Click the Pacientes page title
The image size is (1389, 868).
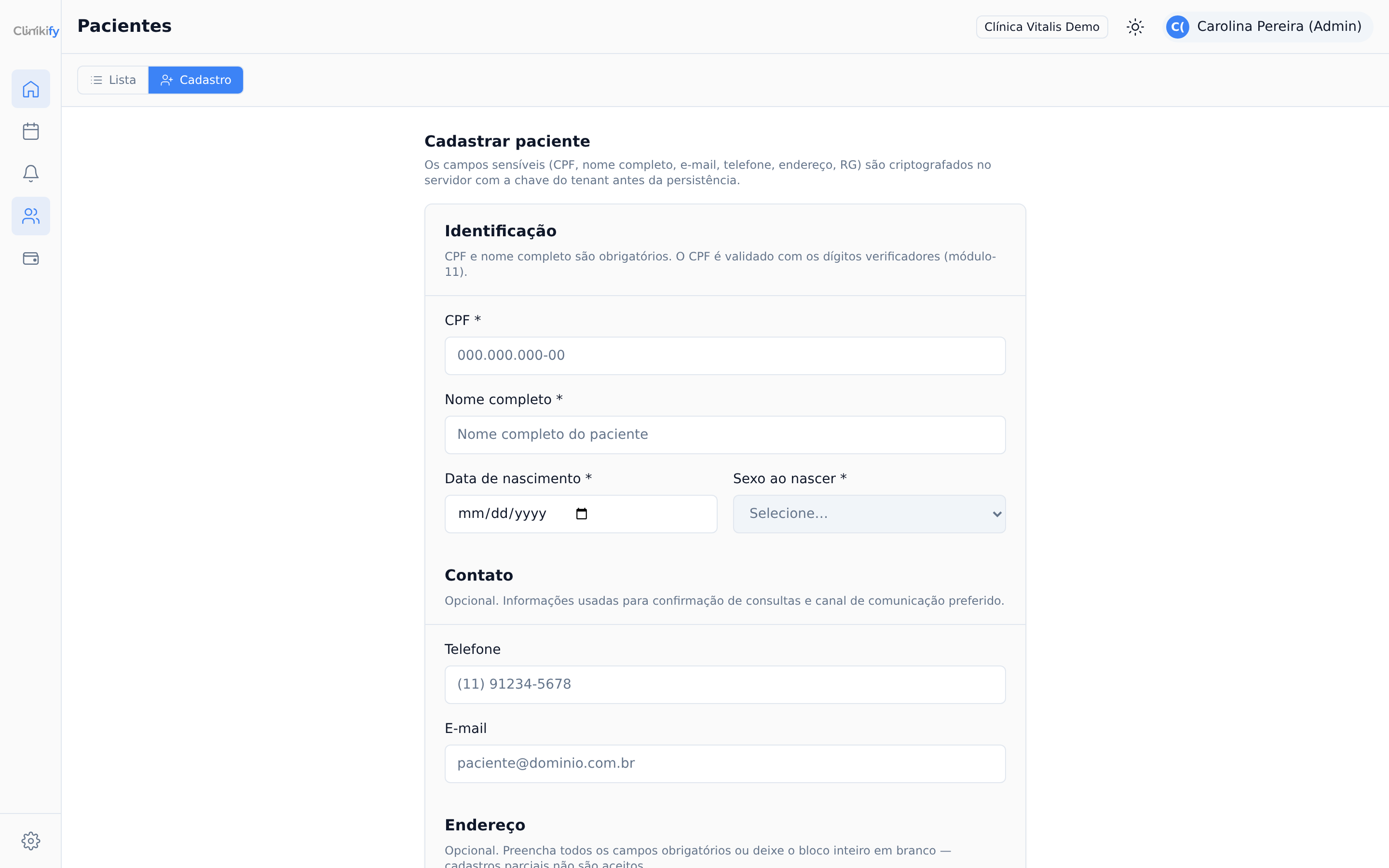[124, 27]
